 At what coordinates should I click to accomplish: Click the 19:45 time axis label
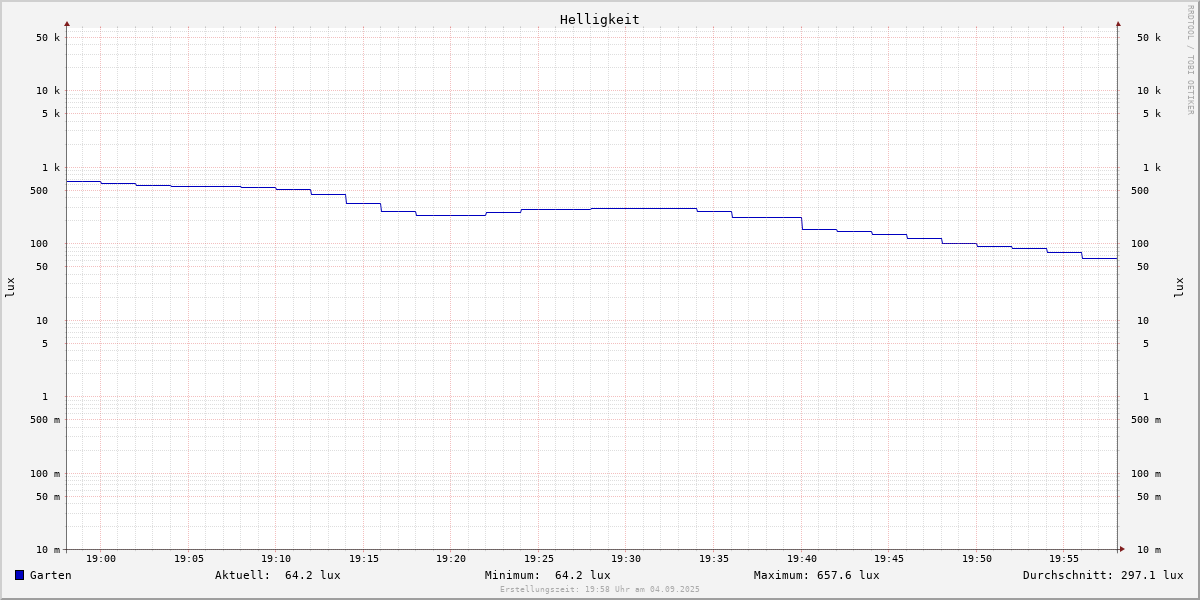click(x=889, y=559)
